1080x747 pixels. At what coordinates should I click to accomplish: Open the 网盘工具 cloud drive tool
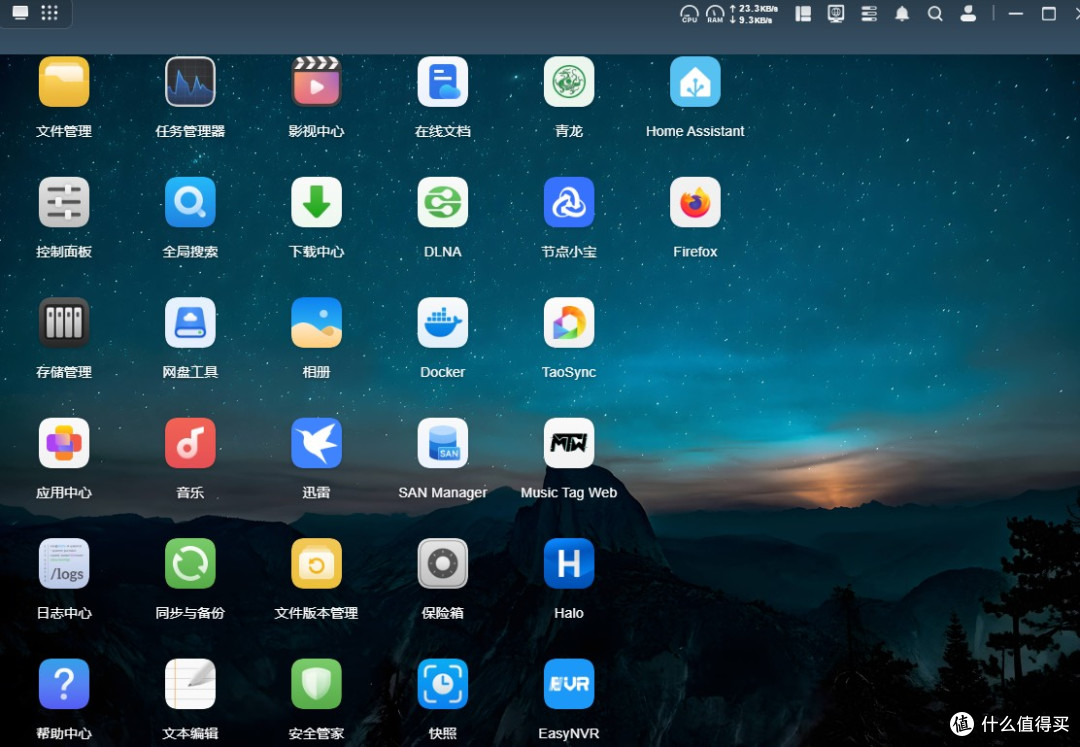[190, 323]
